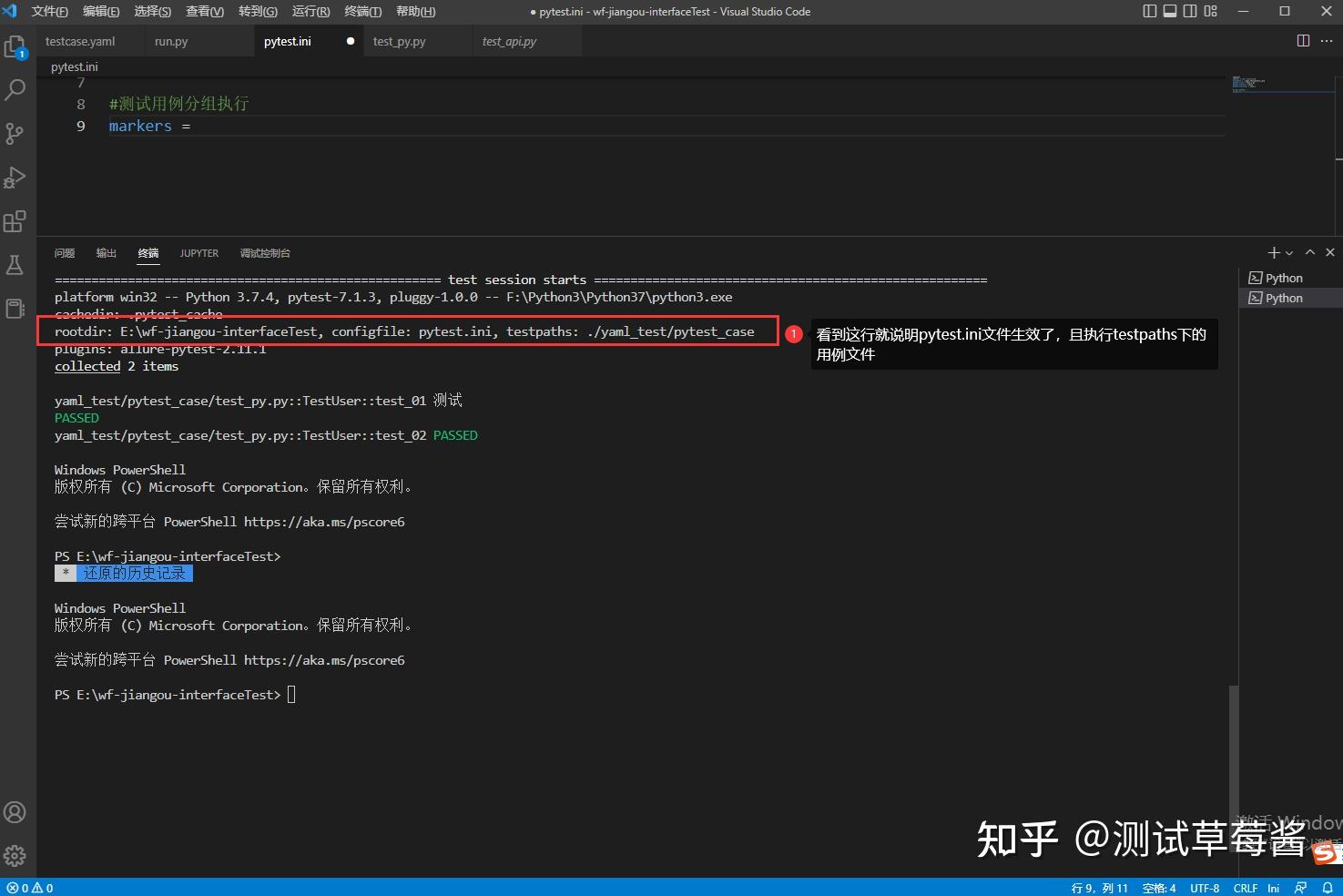Select the non-highlighted Python terminal in the list
Screen dimensions: 1343x896
(1291, 278)
